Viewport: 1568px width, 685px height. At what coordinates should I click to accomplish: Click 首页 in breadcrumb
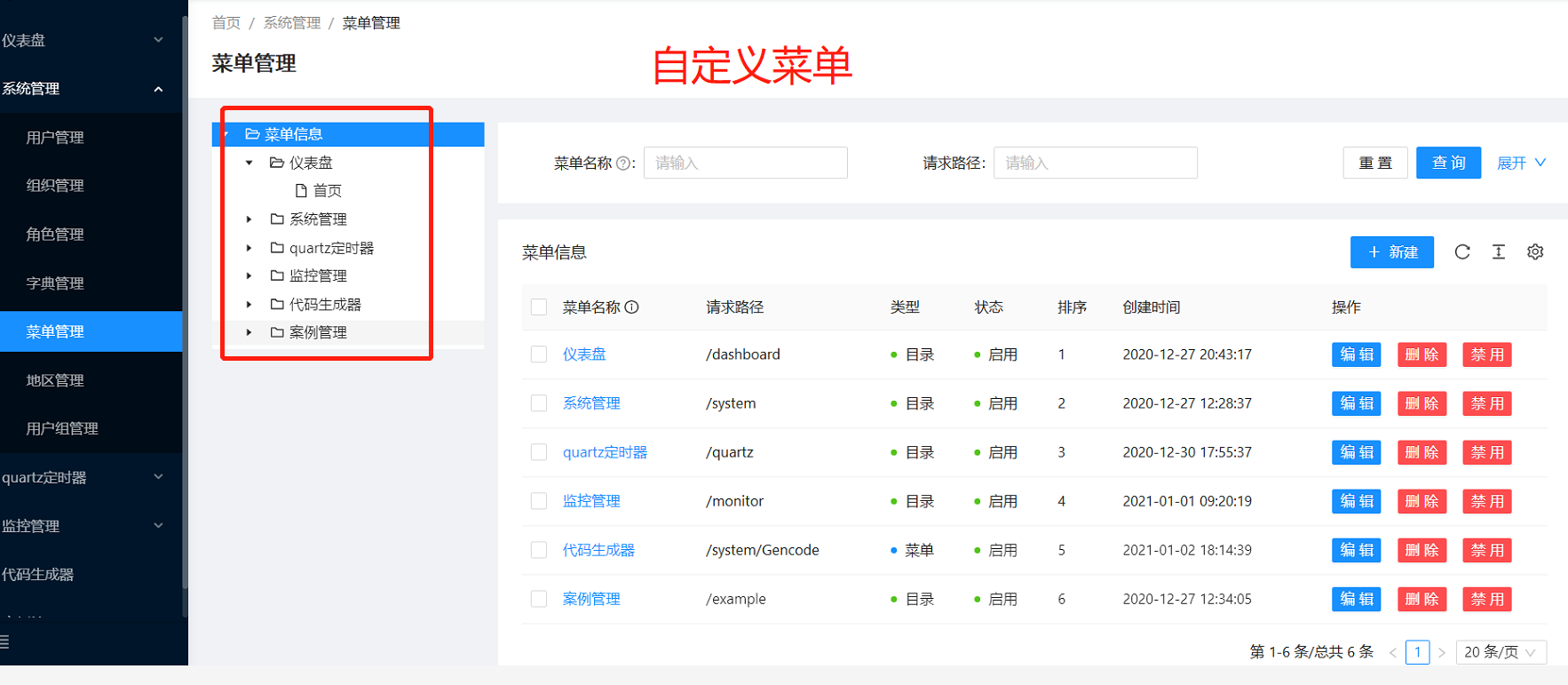226,23
